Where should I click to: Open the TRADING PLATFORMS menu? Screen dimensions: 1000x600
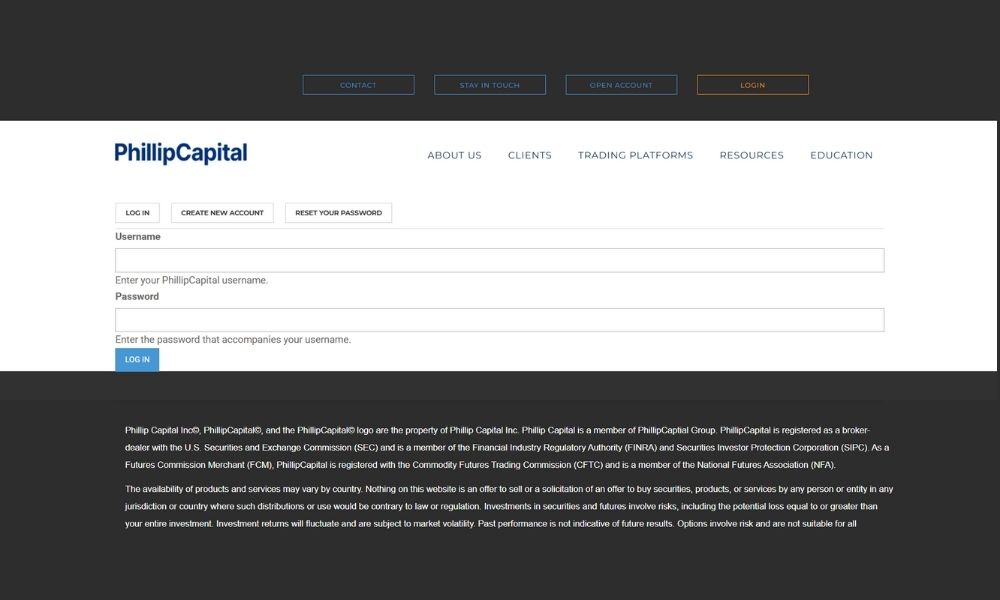point(635,155)
